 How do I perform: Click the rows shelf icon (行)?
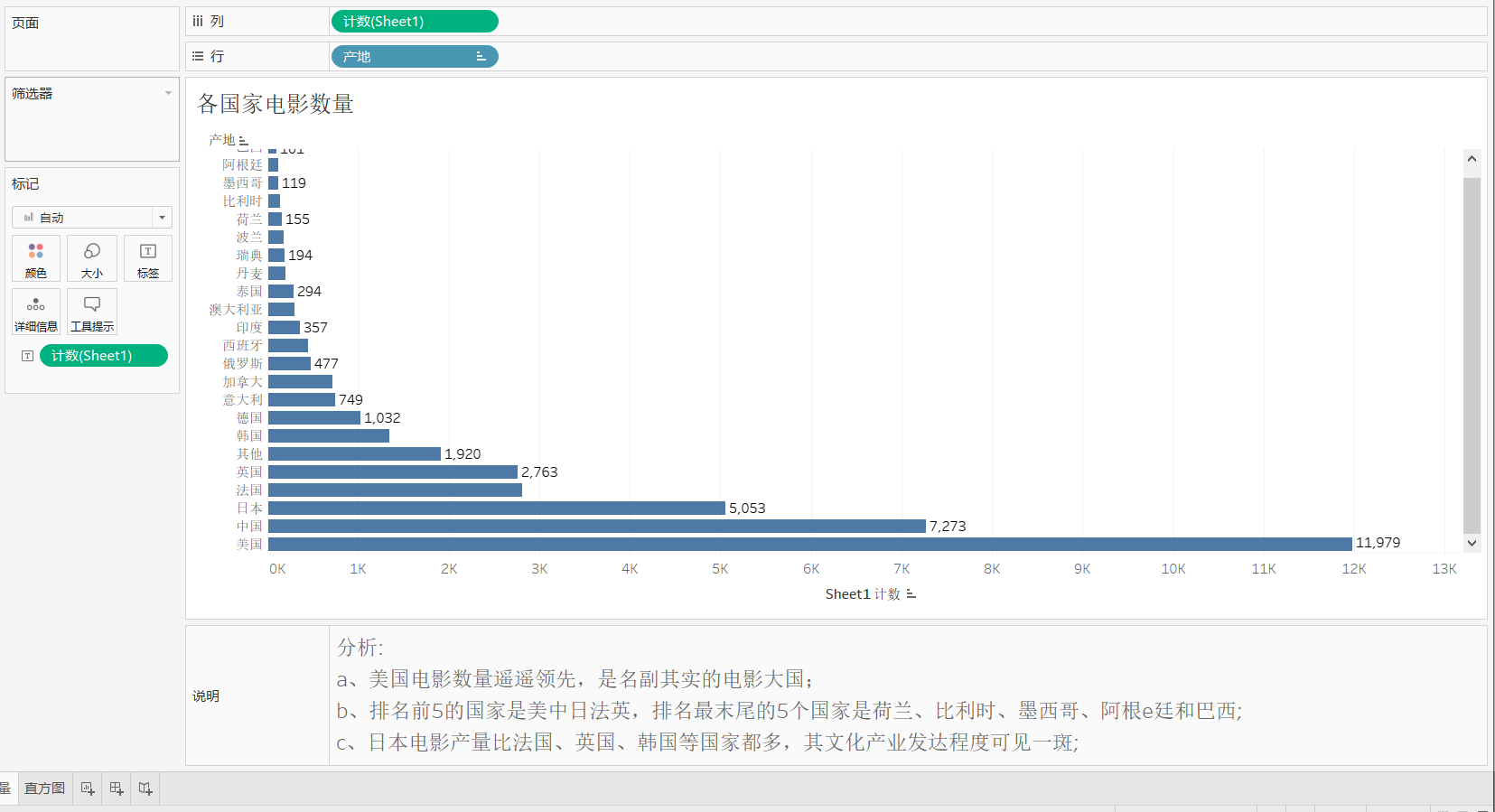pos(198,56)
